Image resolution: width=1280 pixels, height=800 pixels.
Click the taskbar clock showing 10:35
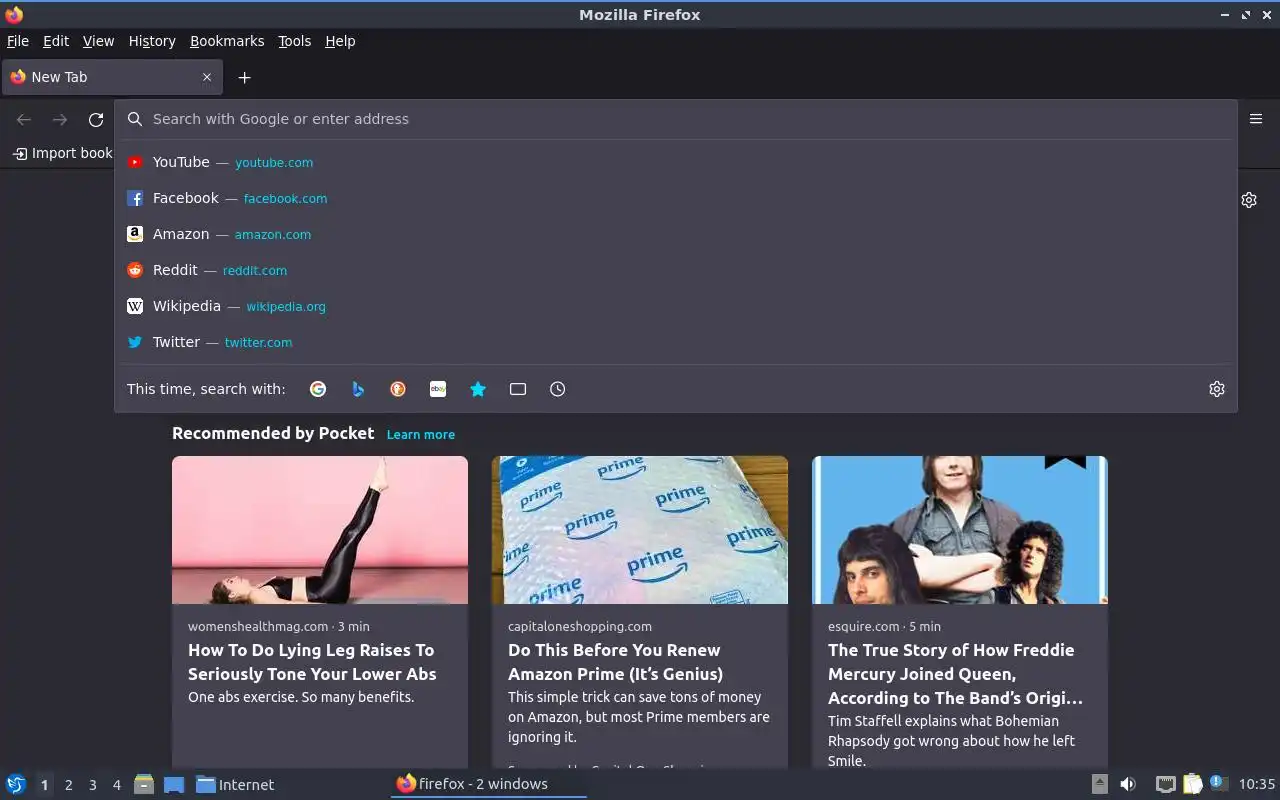pos(1257,785)
